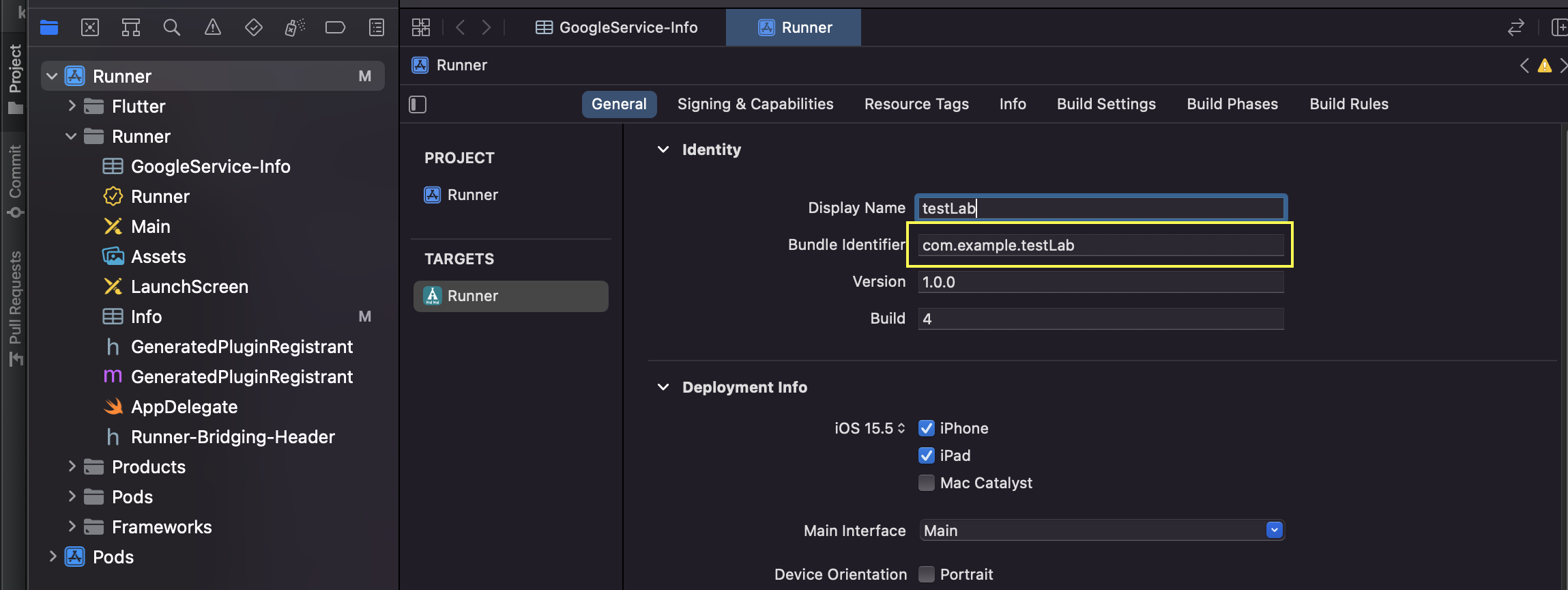Screen dimensions: 1568x590
Task: Click the Bundle Identifier field
Action: [x=1101, y=245]
